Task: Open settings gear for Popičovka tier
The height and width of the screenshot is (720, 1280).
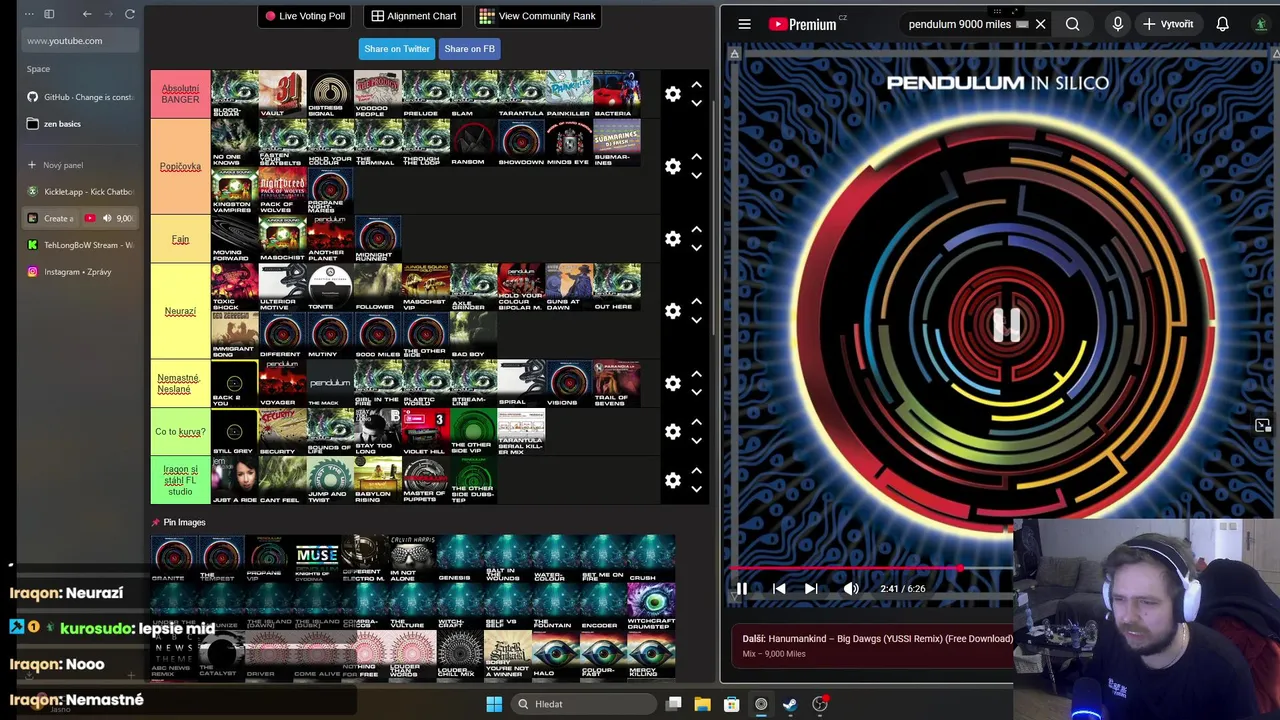Action: click(673, 166)
